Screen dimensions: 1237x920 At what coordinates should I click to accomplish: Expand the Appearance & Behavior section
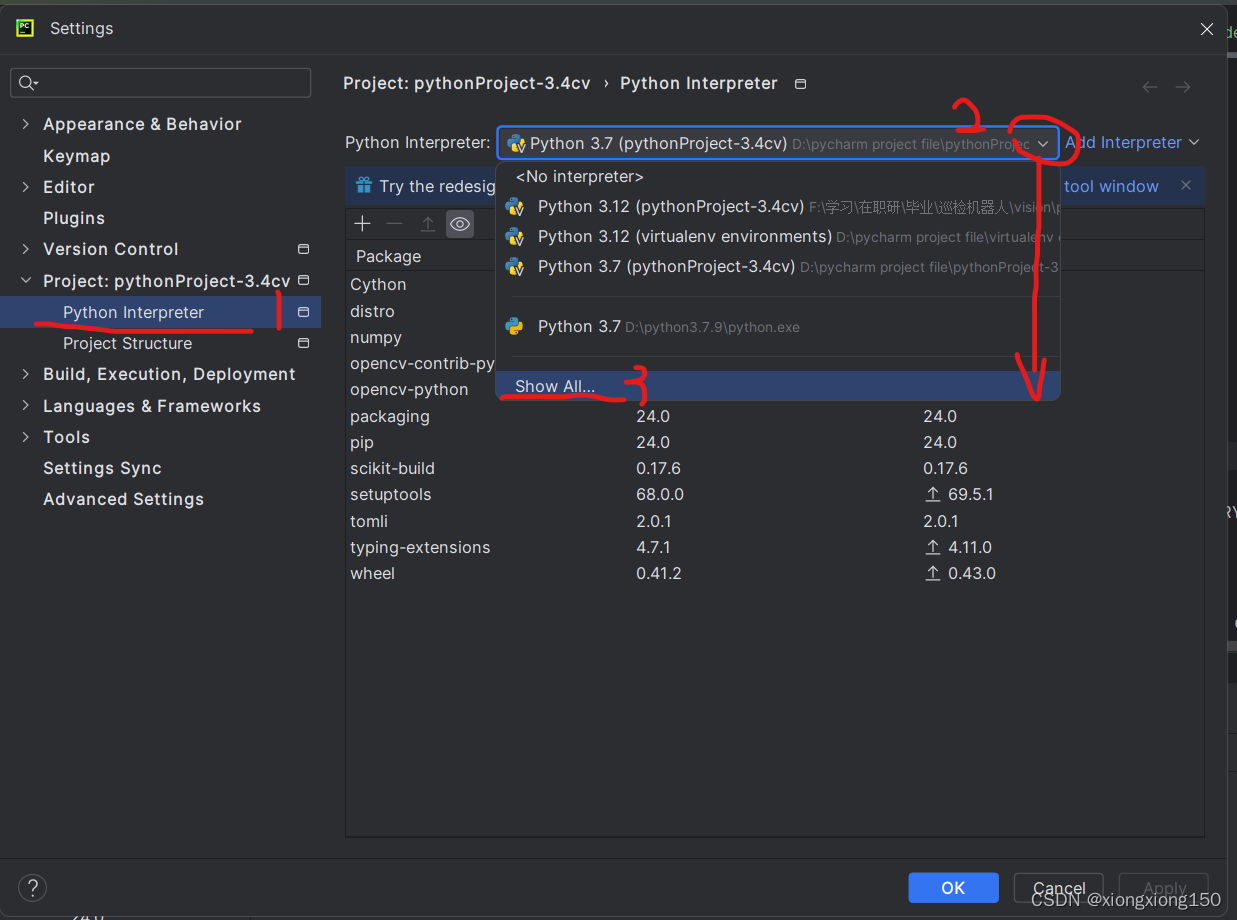pyautogui.click(x=25, y=124)
